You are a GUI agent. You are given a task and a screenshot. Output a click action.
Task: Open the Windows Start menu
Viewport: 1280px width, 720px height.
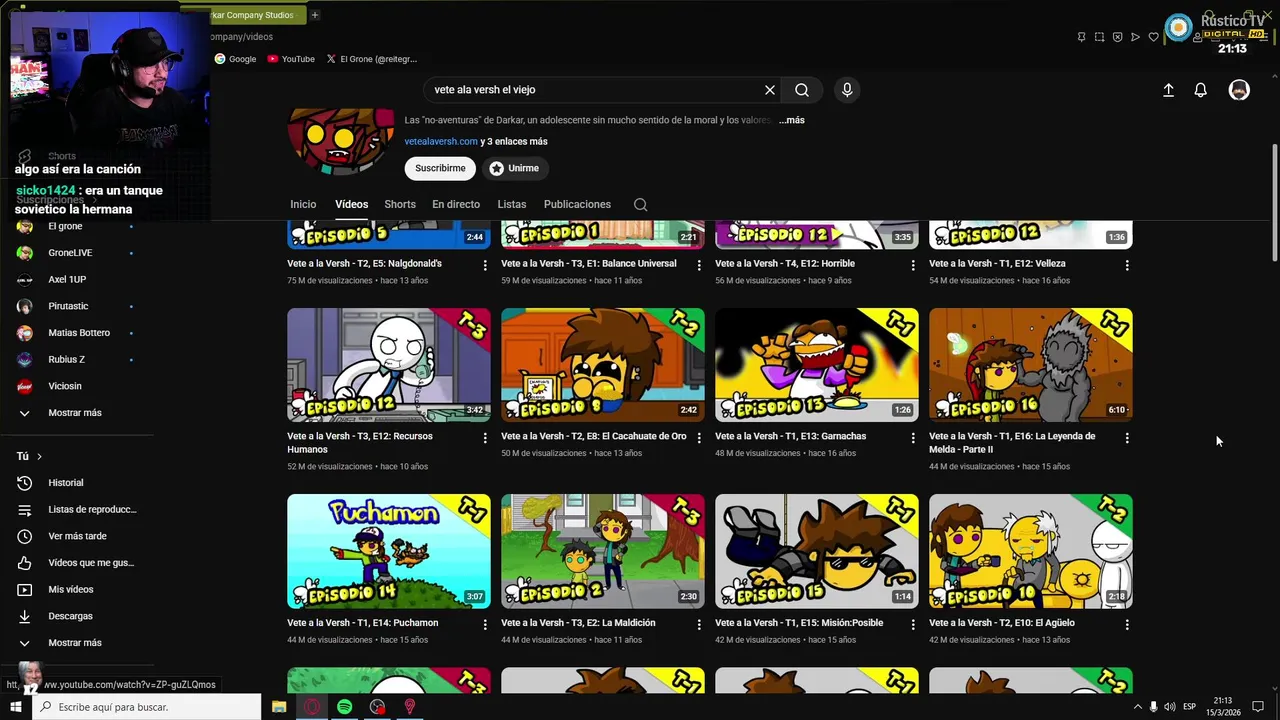(16, 707)
